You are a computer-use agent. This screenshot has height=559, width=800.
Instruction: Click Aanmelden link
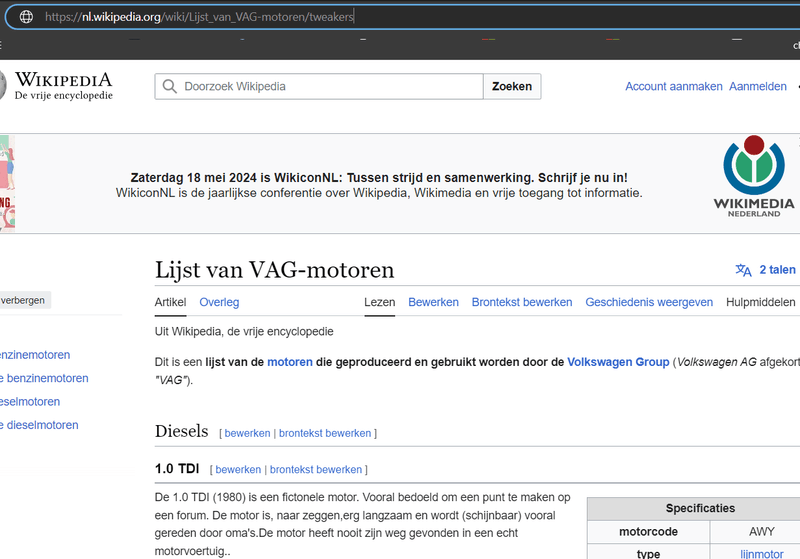[x=758, y=86]
